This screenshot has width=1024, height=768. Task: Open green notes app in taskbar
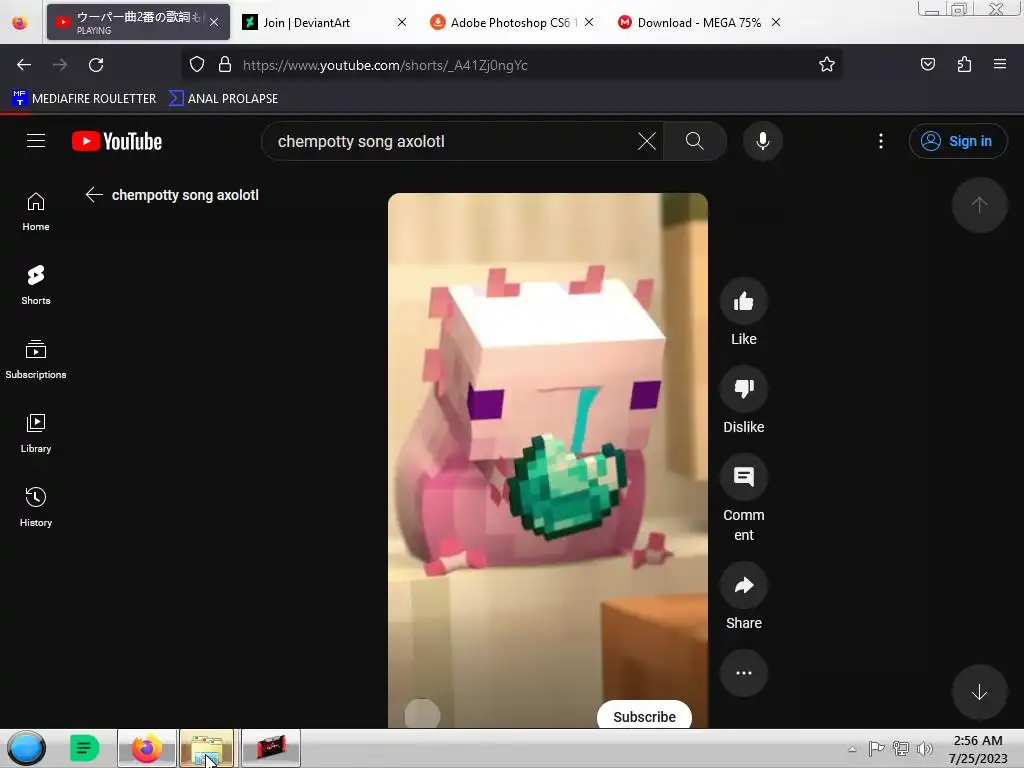pos(84,748)
